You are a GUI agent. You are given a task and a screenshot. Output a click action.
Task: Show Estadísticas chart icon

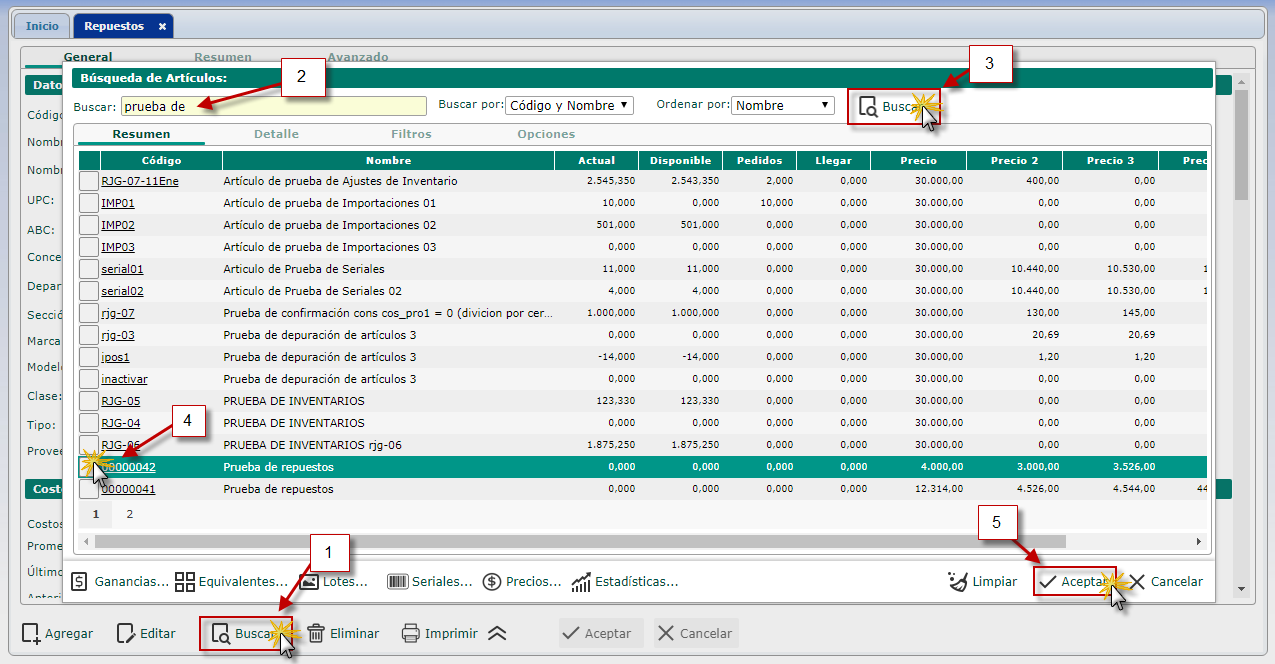tap(582, 581)
